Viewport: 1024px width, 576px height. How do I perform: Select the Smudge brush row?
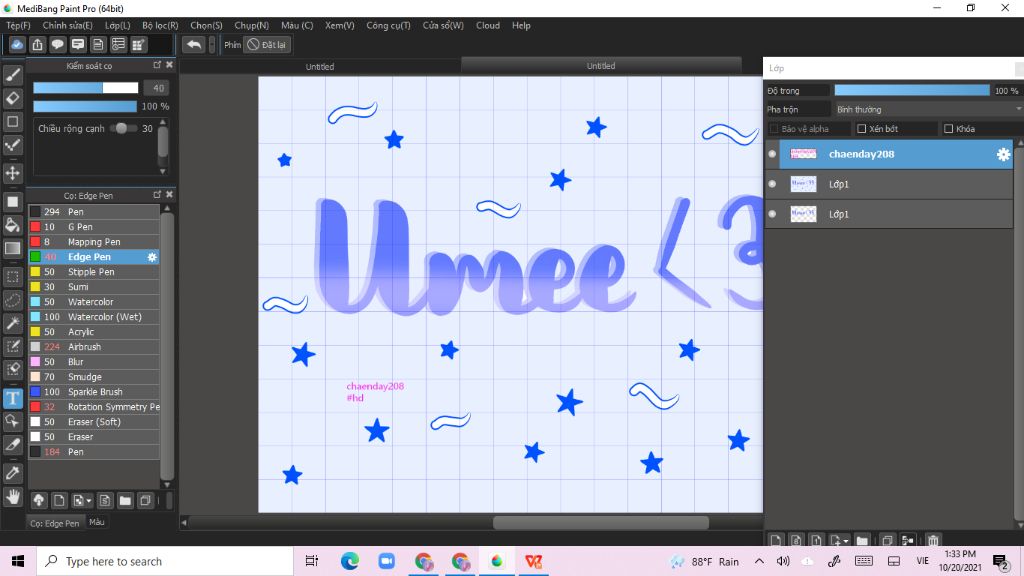pyautogui.click(x=94, y=377)
